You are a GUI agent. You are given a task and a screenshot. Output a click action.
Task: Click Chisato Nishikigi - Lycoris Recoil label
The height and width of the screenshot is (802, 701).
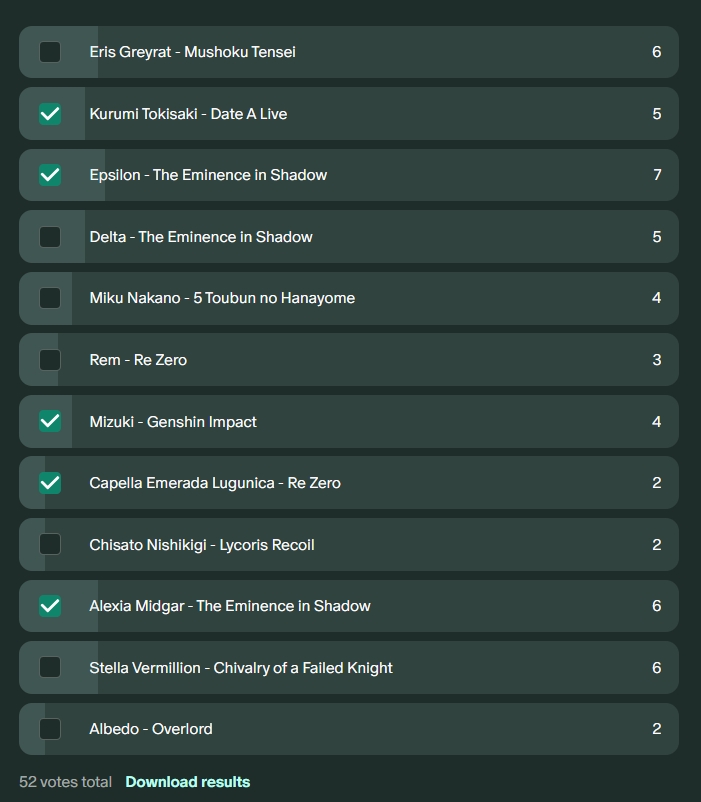[x=202, y=545]
